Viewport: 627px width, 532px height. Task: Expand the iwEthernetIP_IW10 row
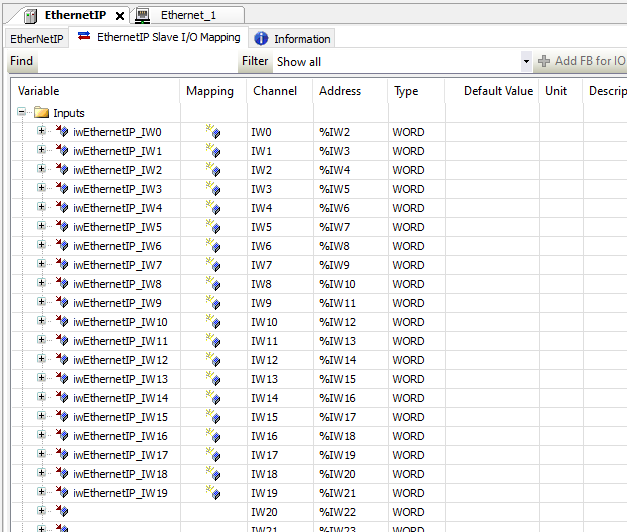tap(41, 320)
